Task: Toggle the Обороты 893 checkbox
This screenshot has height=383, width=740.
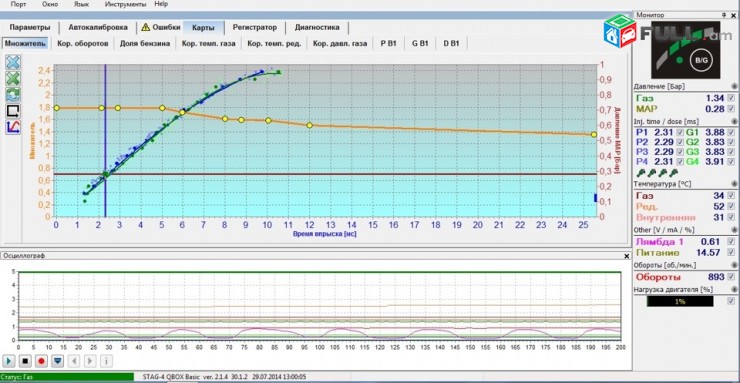Action: tap(731, 277)
